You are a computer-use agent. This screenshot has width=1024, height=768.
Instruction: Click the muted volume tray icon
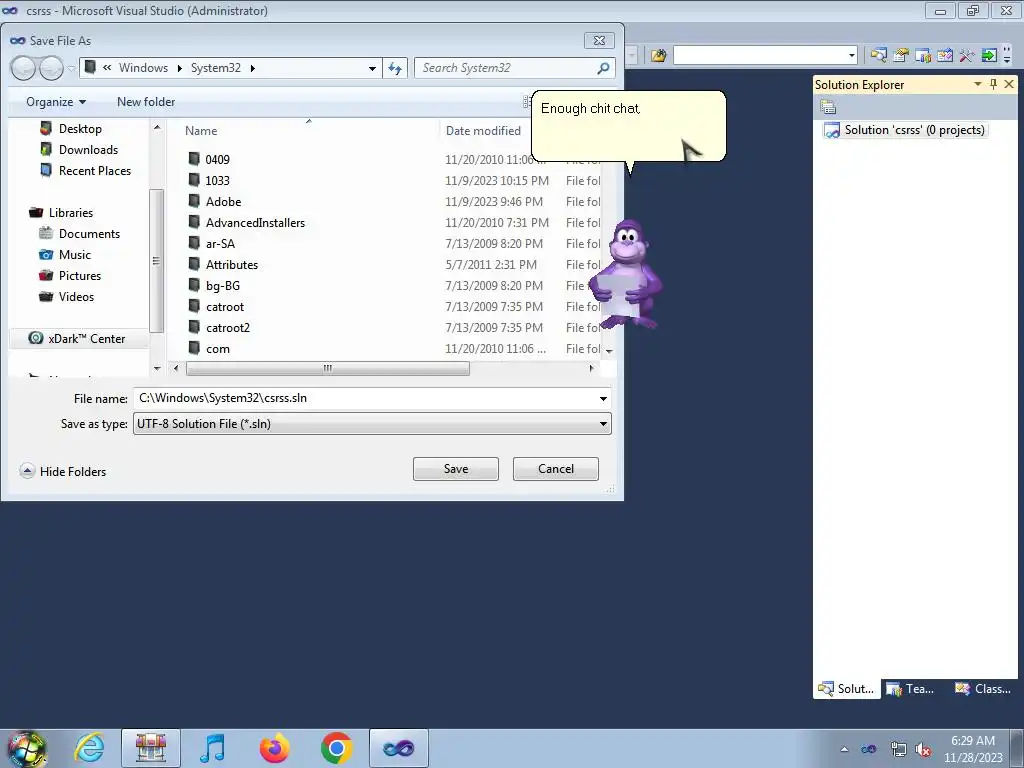click(x=922, y=750)
